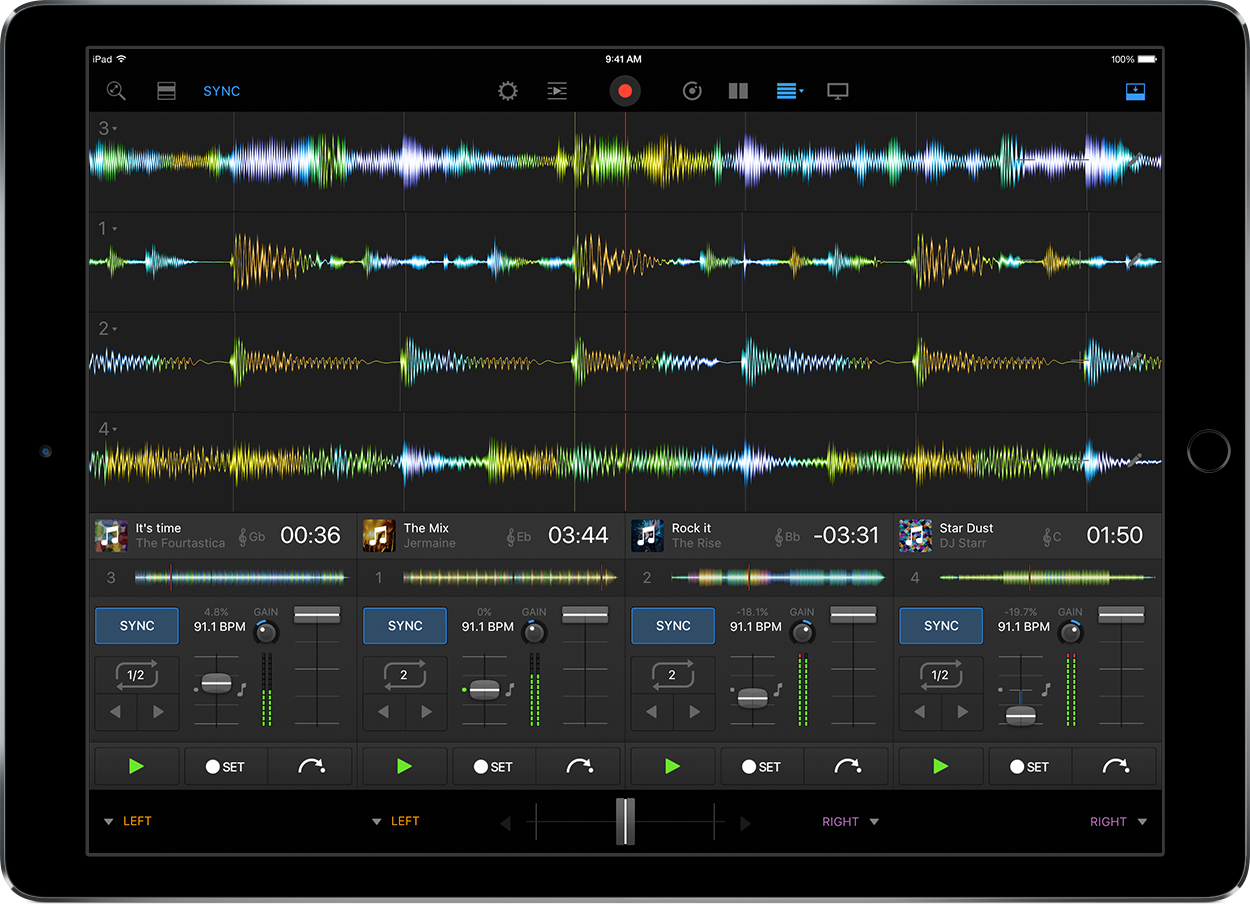This screenshot has height=904, width=1250.
Task: Switch to two-deck split view icon
Action: click(x=738, y=91)
